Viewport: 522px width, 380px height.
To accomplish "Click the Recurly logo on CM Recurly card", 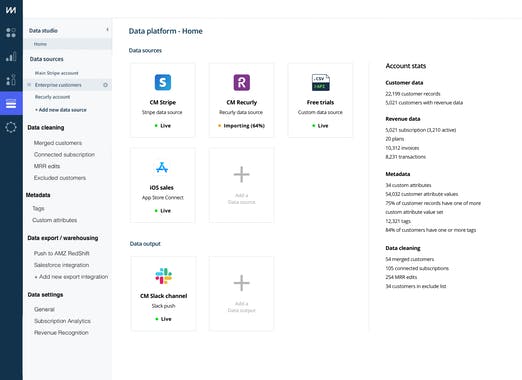I will point(242,82).
